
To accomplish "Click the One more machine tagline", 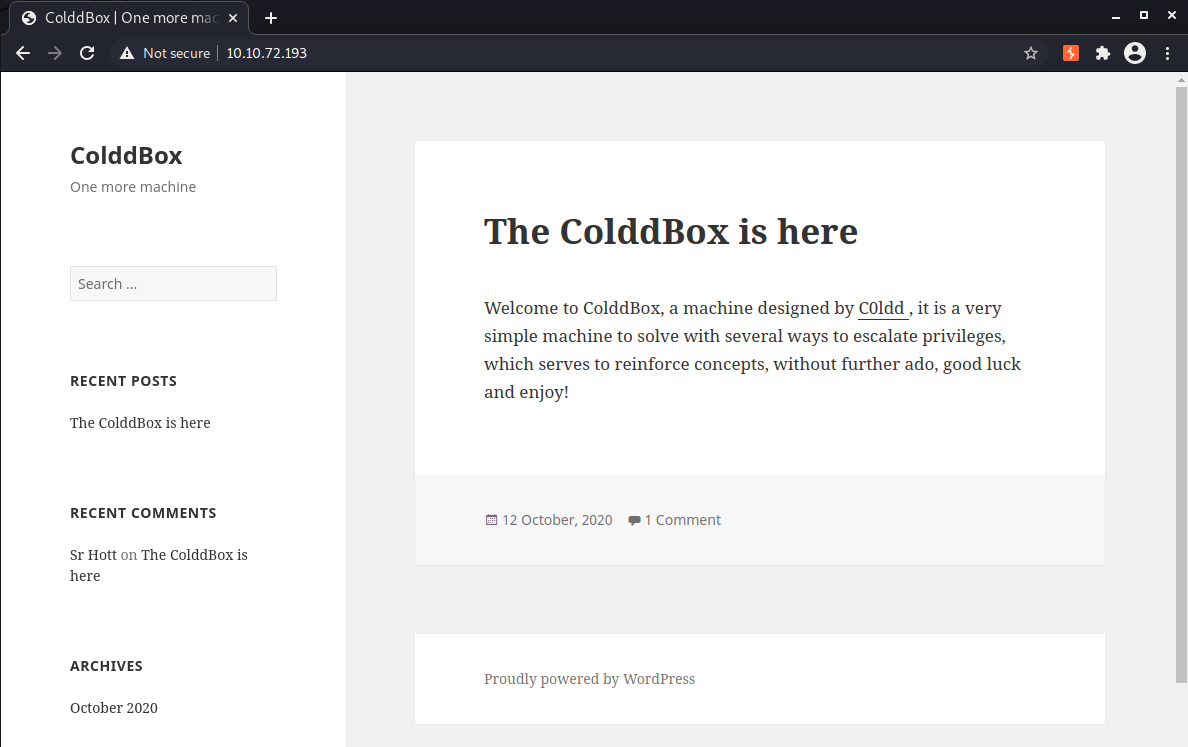I will click(x=133, y=187).
